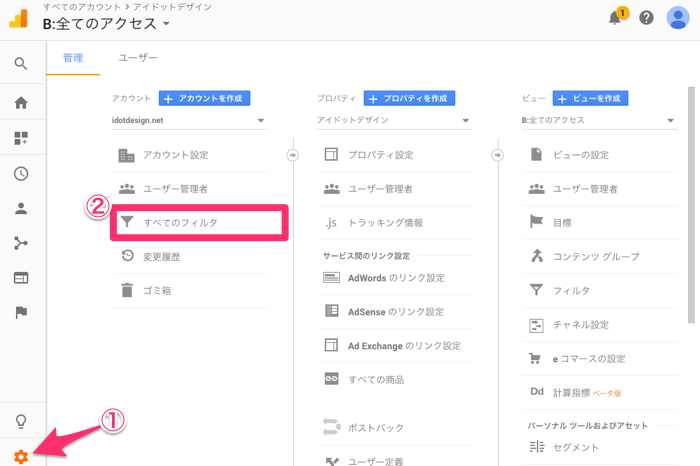Click the アカウントを作成 button

tap(205, 98)
